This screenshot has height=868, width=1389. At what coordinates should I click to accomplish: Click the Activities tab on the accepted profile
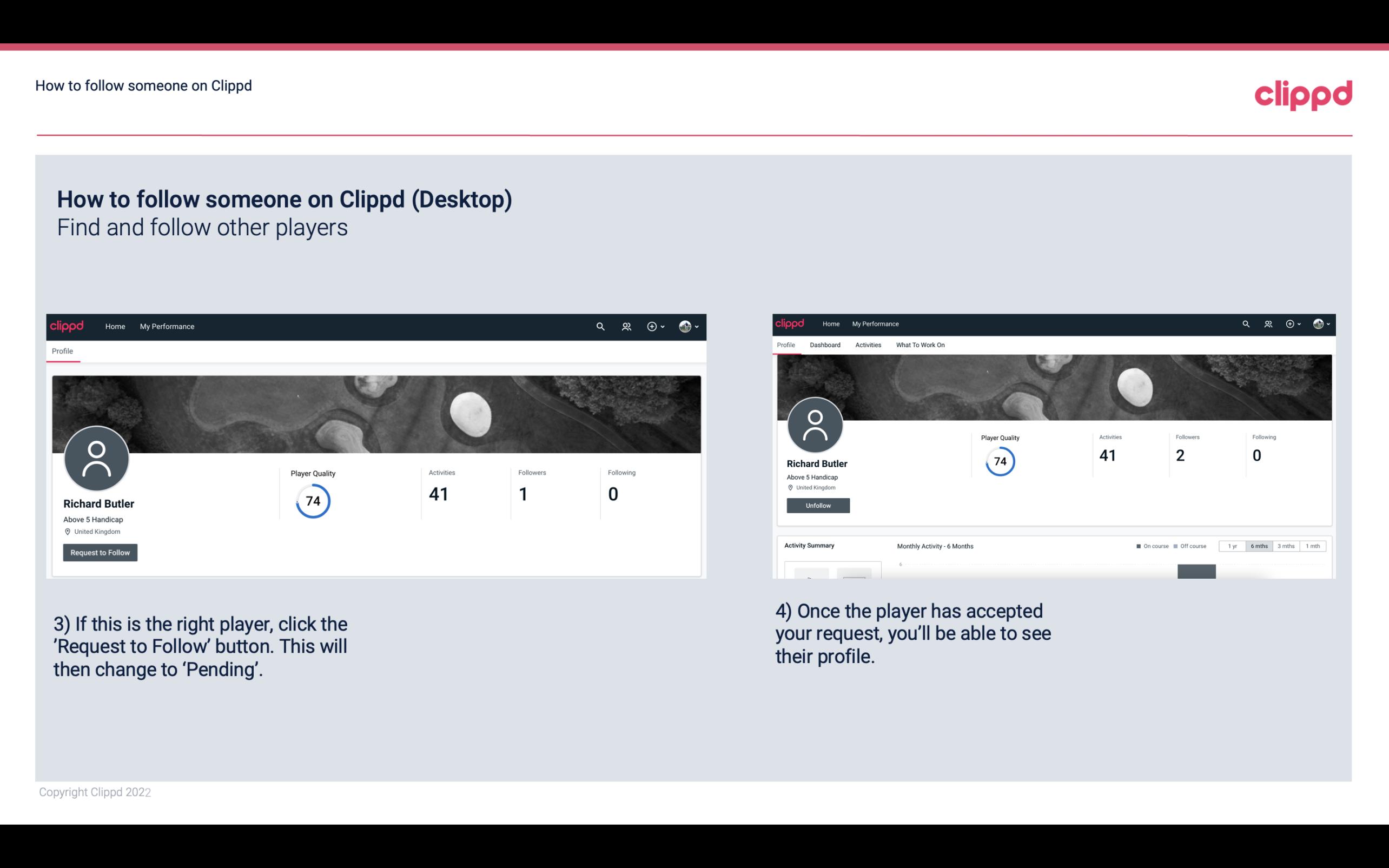[867, 344]
